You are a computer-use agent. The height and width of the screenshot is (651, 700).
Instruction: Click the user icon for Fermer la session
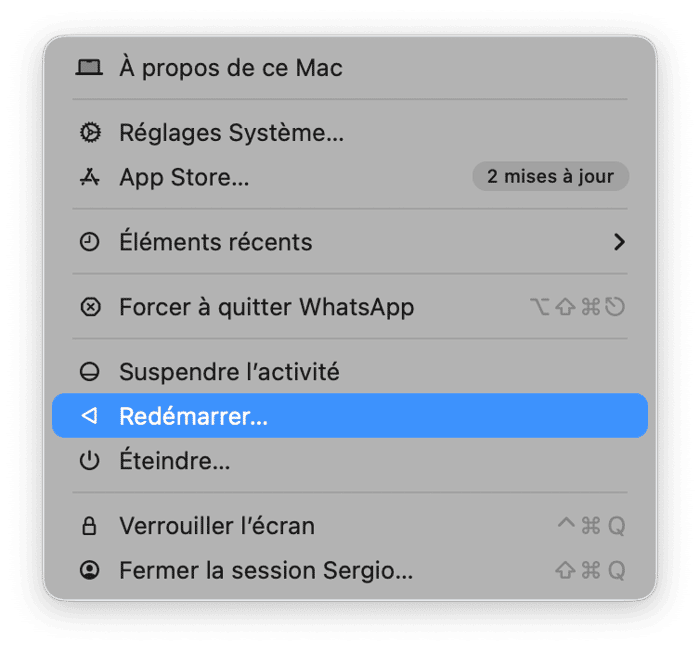[90, 571]
